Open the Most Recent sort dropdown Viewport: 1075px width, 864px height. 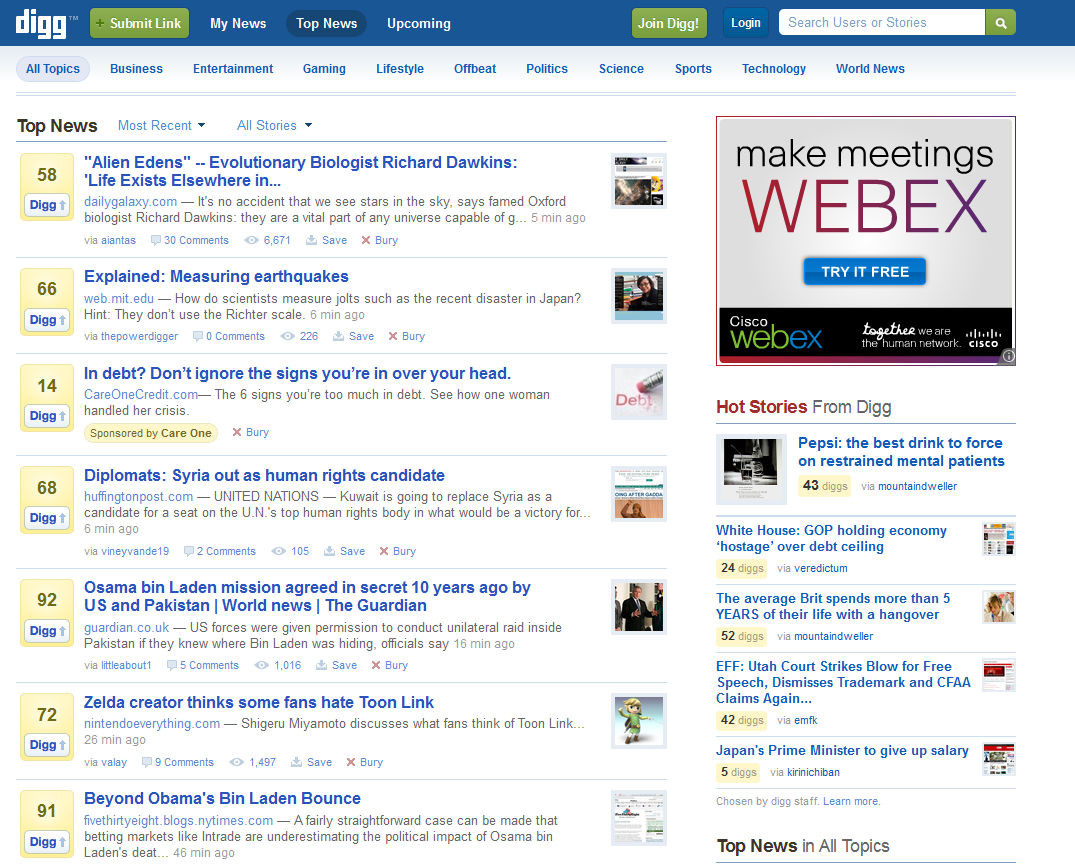tap(161, 125)
